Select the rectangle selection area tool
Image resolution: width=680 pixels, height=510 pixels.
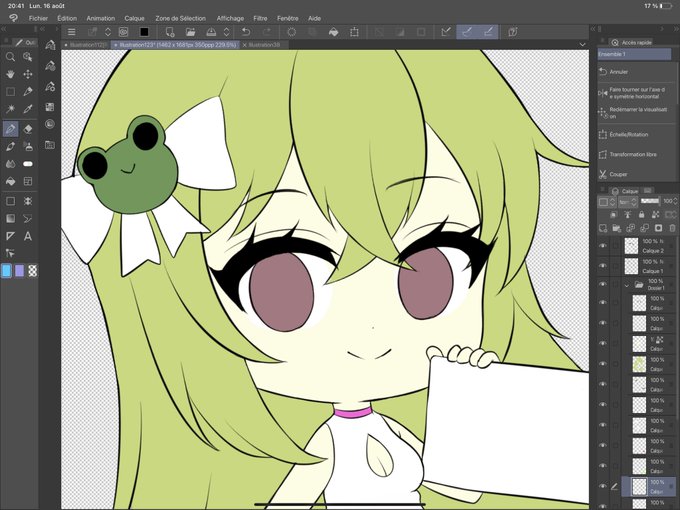tap(10, 92)
